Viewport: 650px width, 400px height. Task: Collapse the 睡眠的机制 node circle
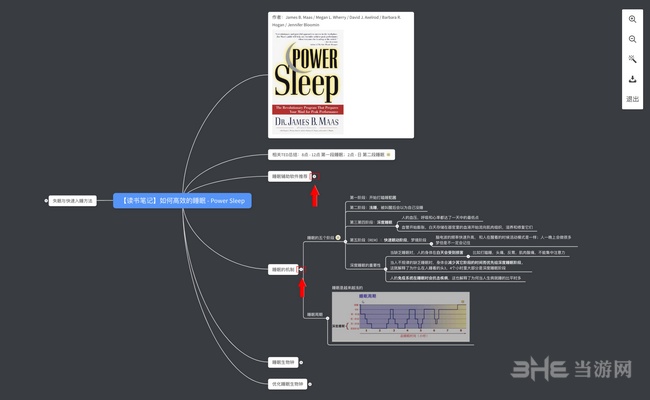tap(301, 269)
